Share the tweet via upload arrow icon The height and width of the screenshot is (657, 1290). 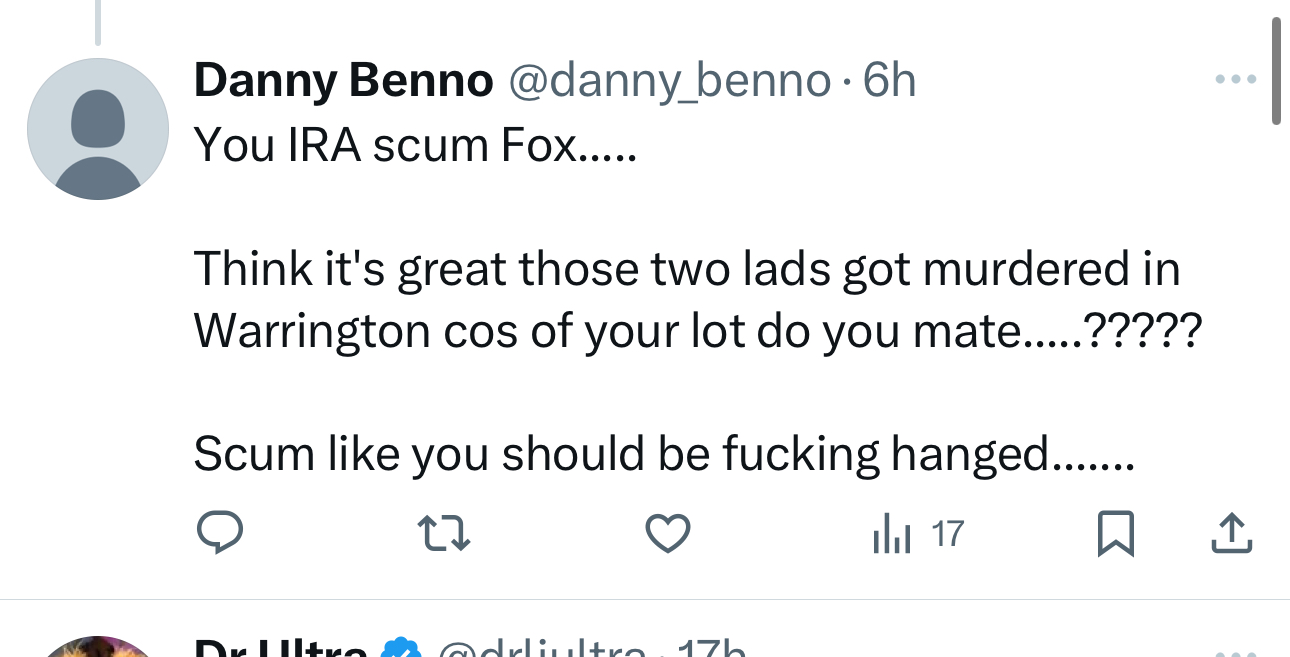pyautogui.click(x=1231, y=533)
